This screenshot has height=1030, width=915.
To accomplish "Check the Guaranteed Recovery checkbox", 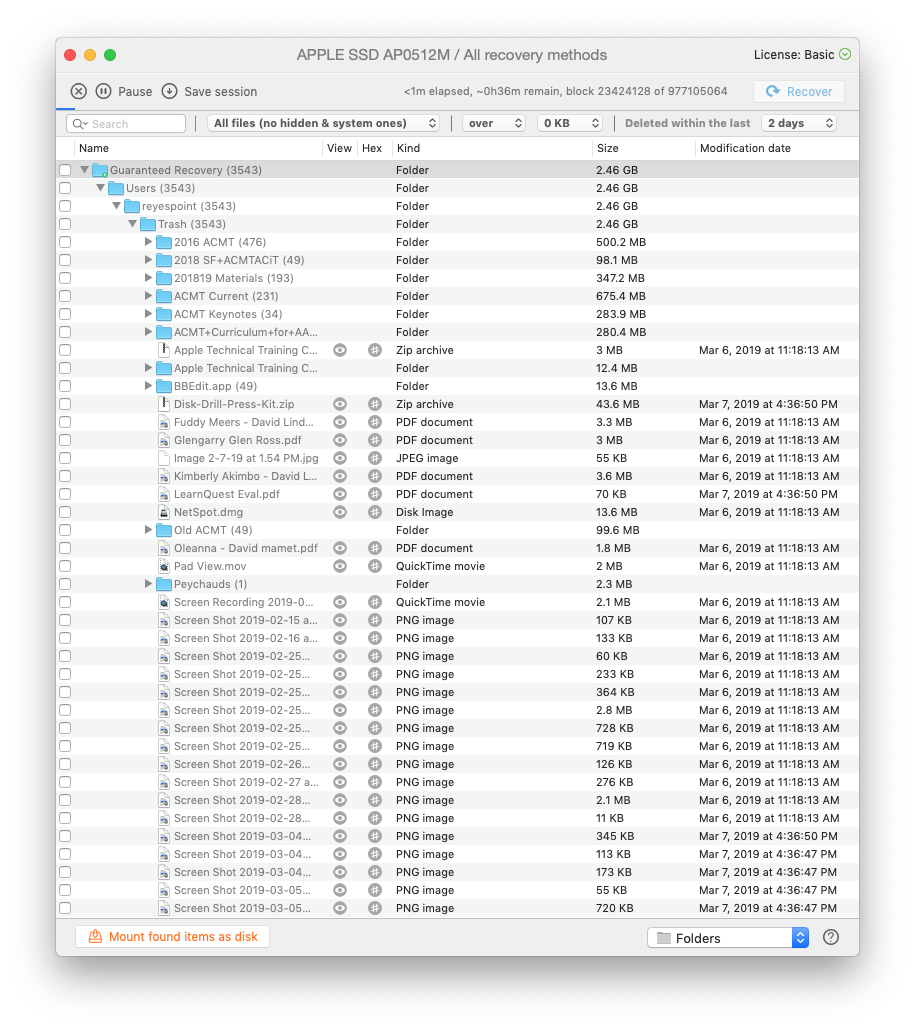I will tap(65, 170).
